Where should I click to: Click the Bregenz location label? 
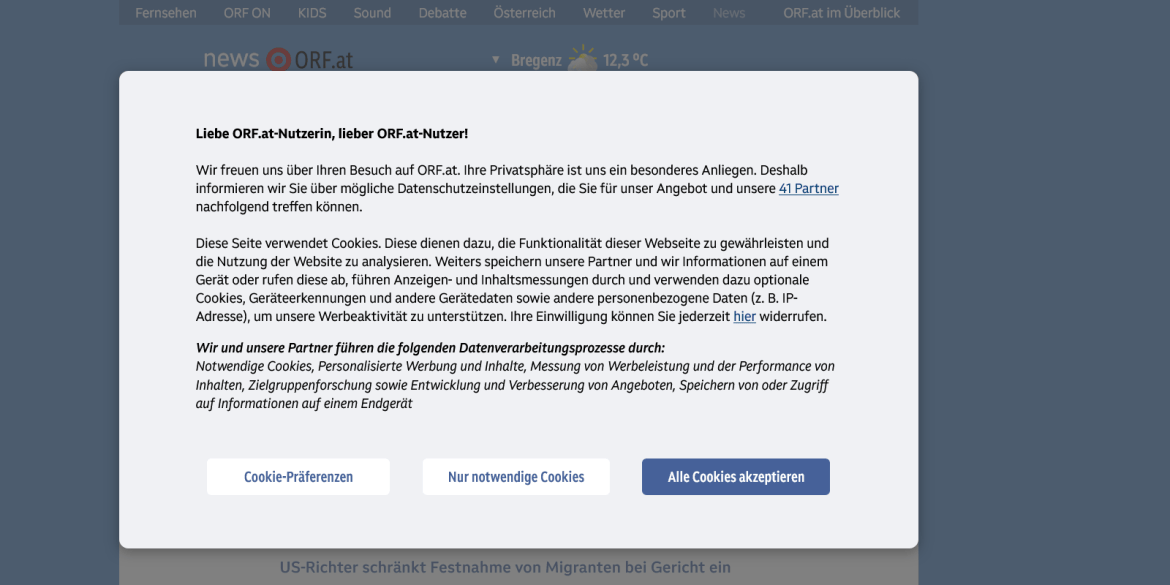(536, 60)
